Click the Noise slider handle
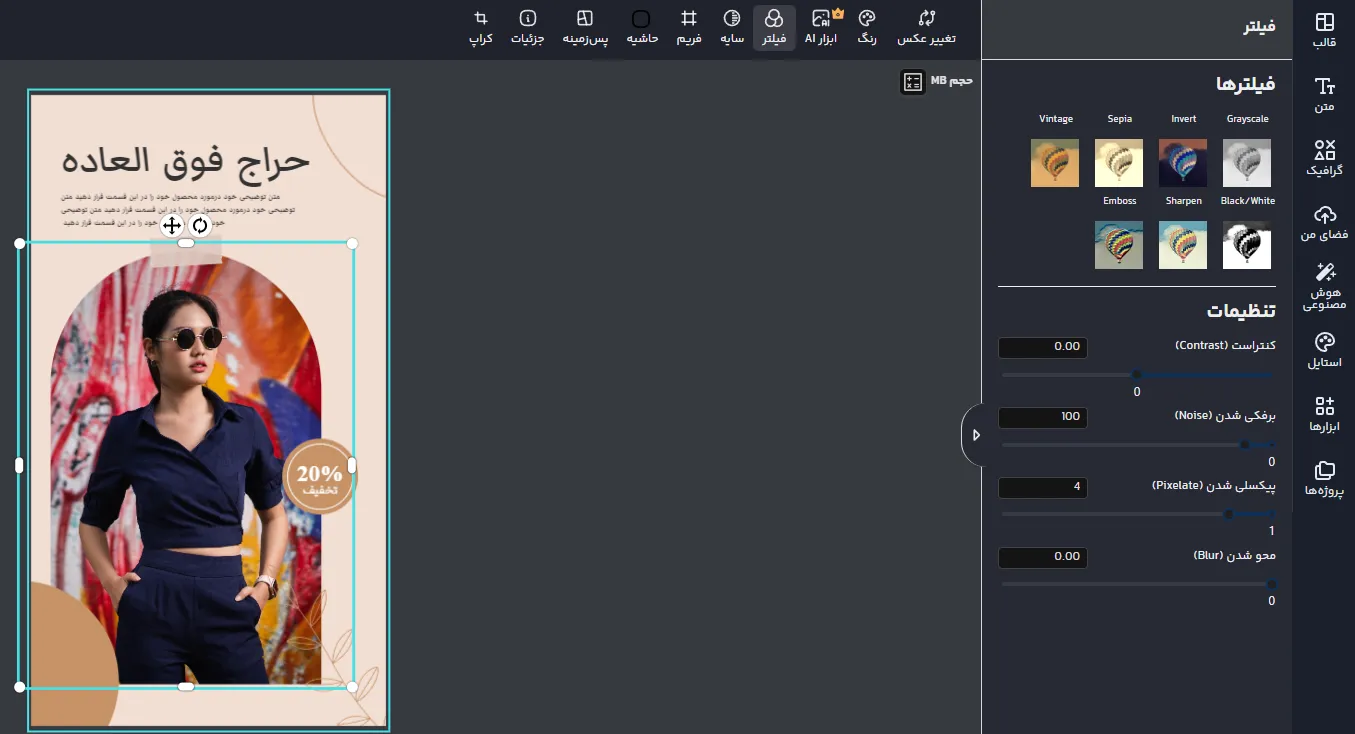 (1245, 445)
